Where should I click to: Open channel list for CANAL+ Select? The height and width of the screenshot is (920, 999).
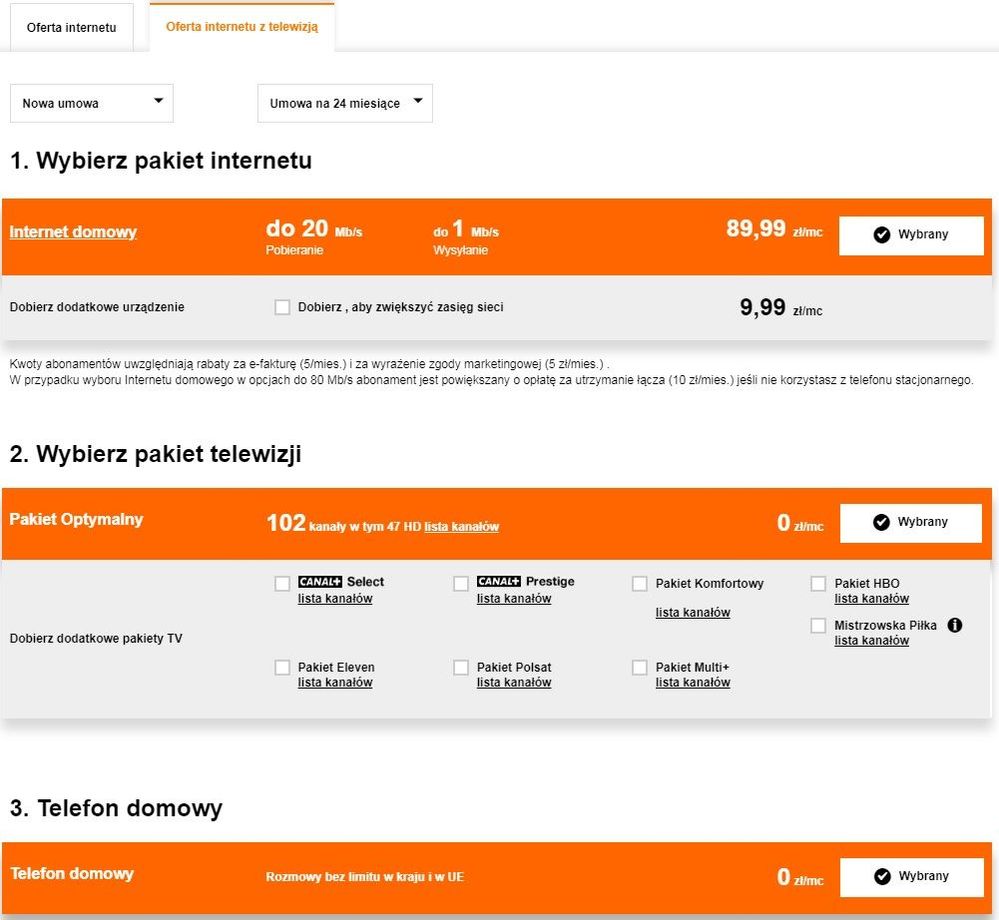335,599
